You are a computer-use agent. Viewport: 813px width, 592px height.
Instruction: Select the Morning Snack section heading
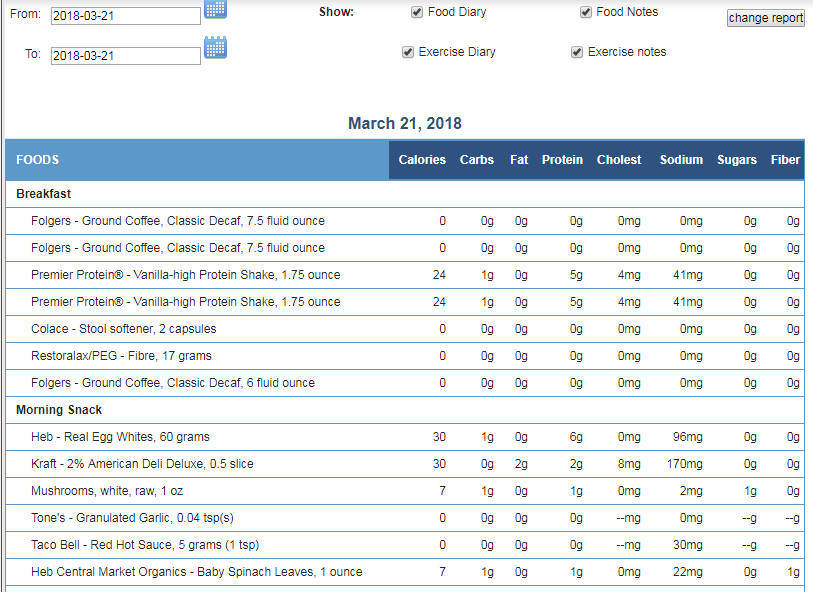pyautogui.click(x=59, y=410)
